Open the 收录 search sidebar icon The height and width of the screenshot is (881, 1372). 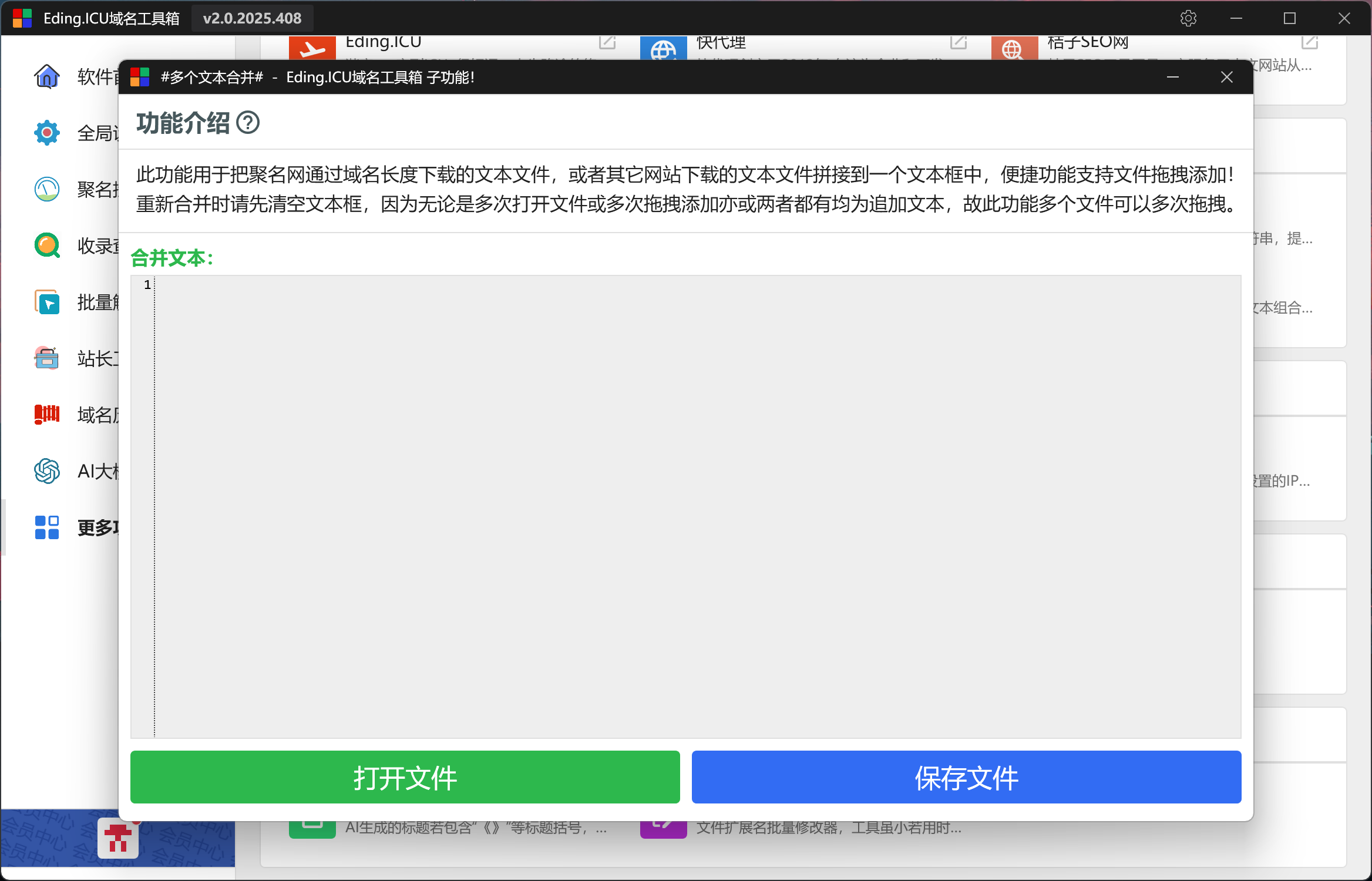(x=47, y=246)
